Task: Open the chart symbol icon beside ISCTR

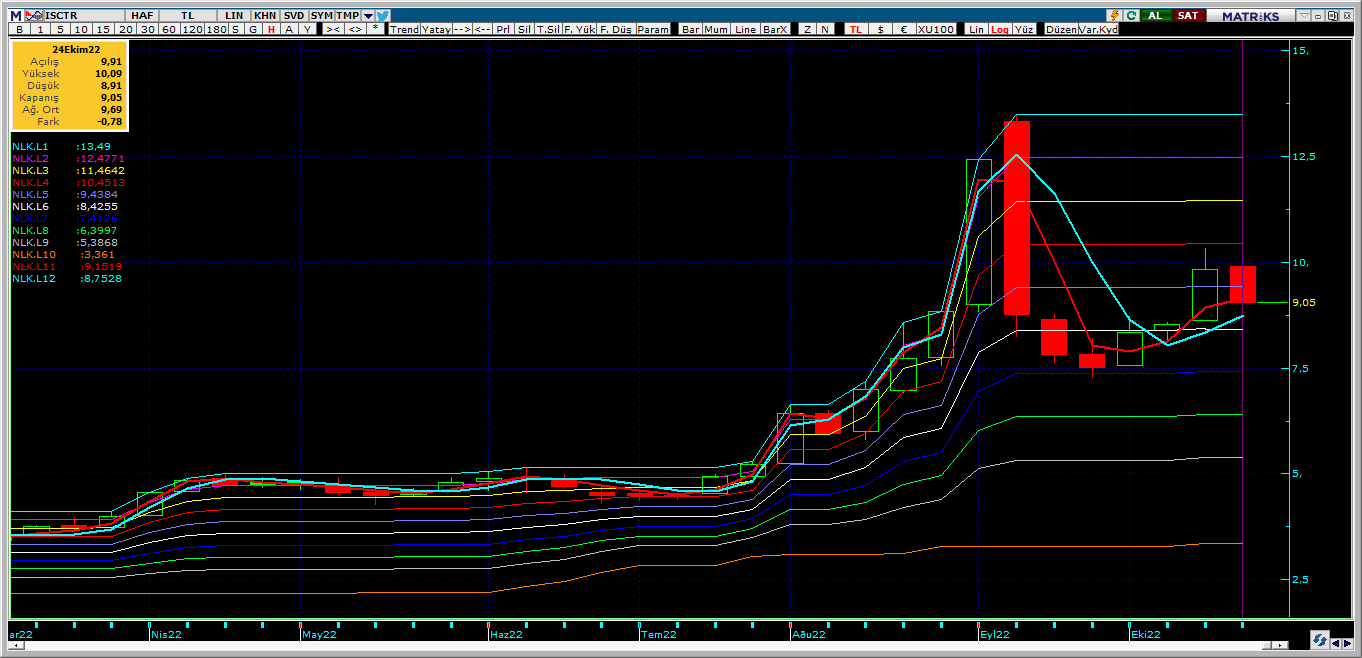Action: 34,16
